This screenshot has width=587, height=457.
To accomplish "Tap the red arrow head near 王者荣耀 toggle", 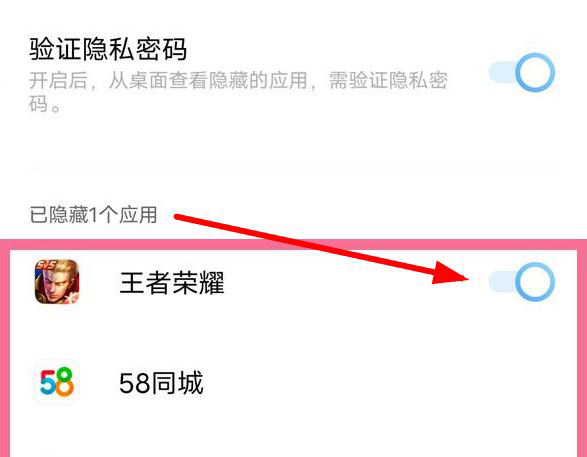I will pyautogui.click(x=450, y=273).
